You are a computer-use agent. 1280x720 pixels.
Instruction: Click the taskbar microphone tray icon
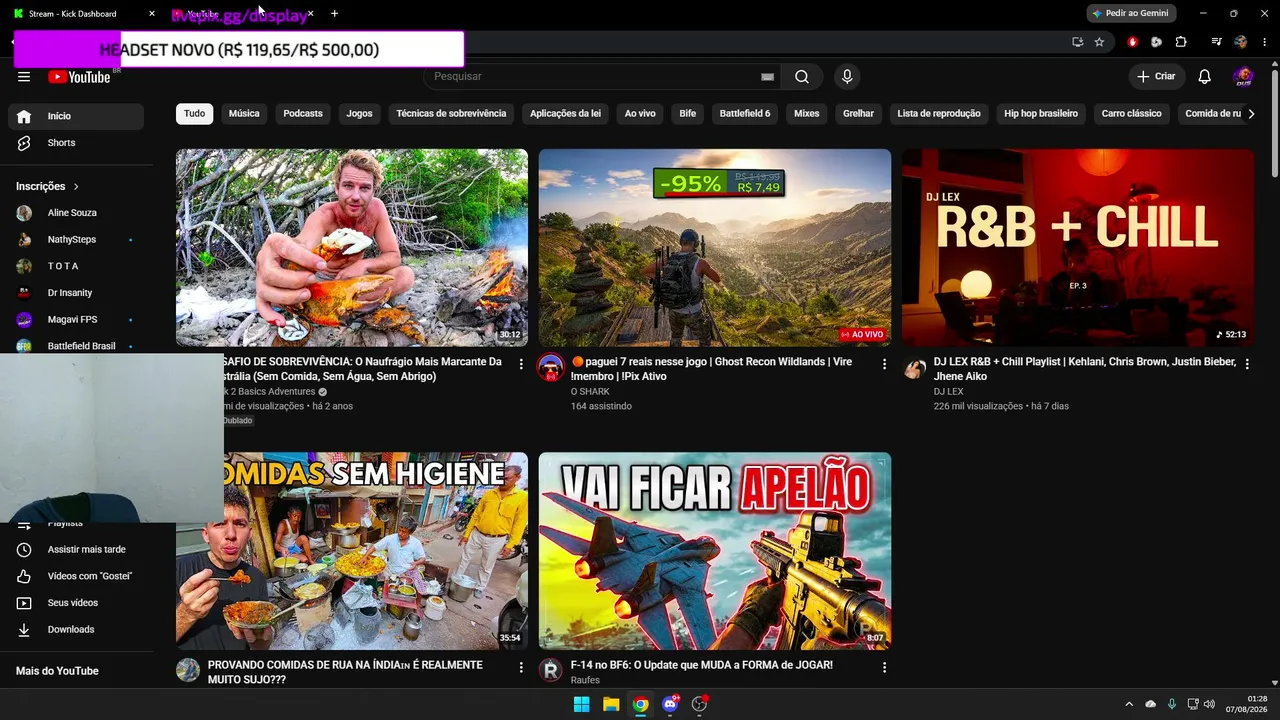tap(1172, 704)
